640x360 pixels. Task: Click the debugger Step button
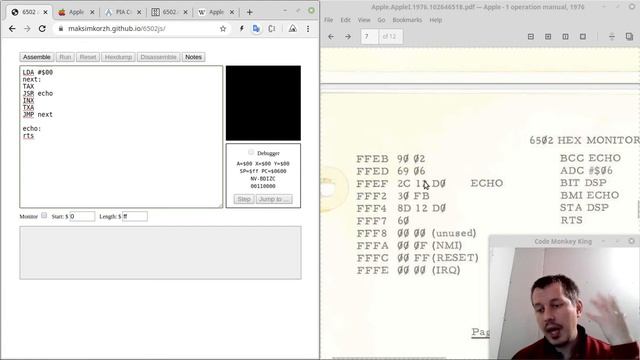244,199
